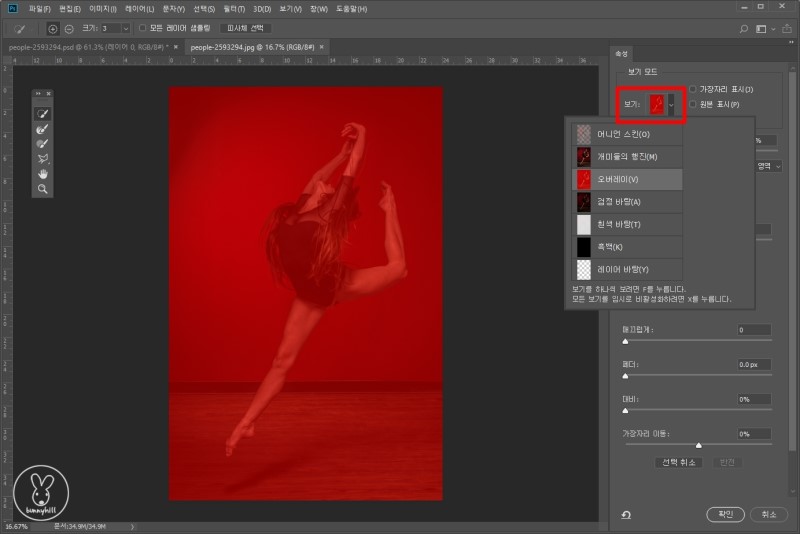The width and height of the screenshot is (800, 534).
Task: Enable the 원본 표시(P) checkbox
Action: tap(694, 104)
